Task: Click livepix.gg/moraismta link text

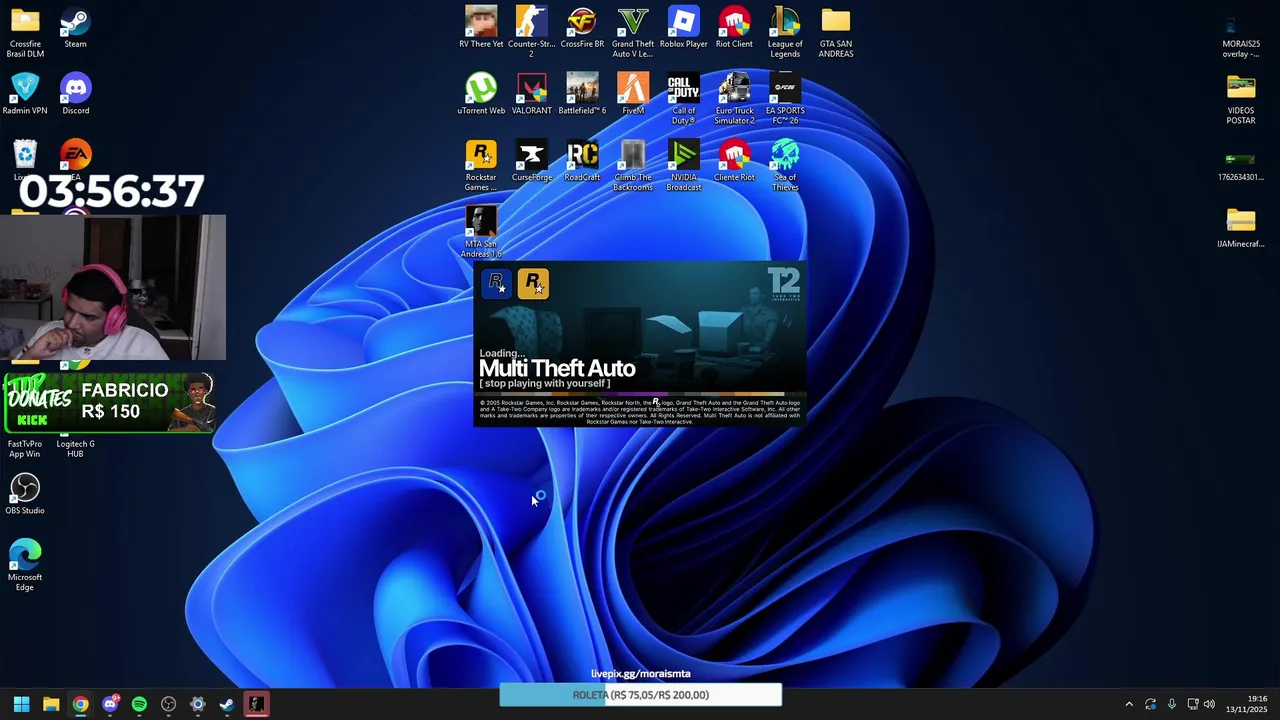Action: 641,674
